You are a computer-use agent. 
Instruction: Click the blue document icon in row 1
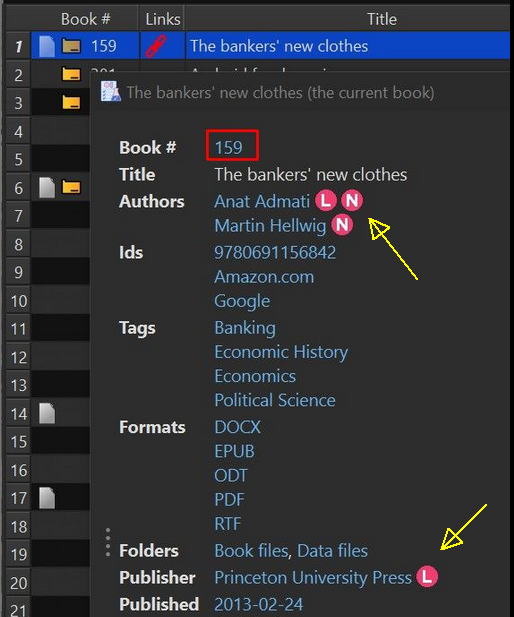47,46
